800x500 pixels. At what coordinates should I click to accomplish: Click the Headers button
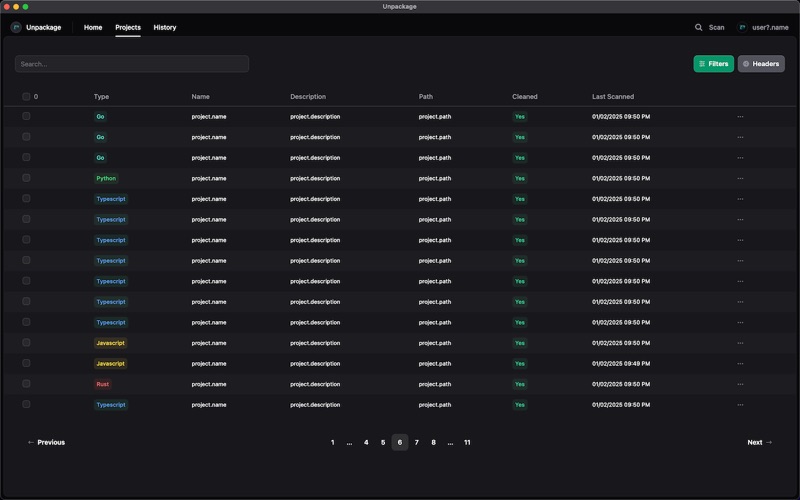pos(761,64)
